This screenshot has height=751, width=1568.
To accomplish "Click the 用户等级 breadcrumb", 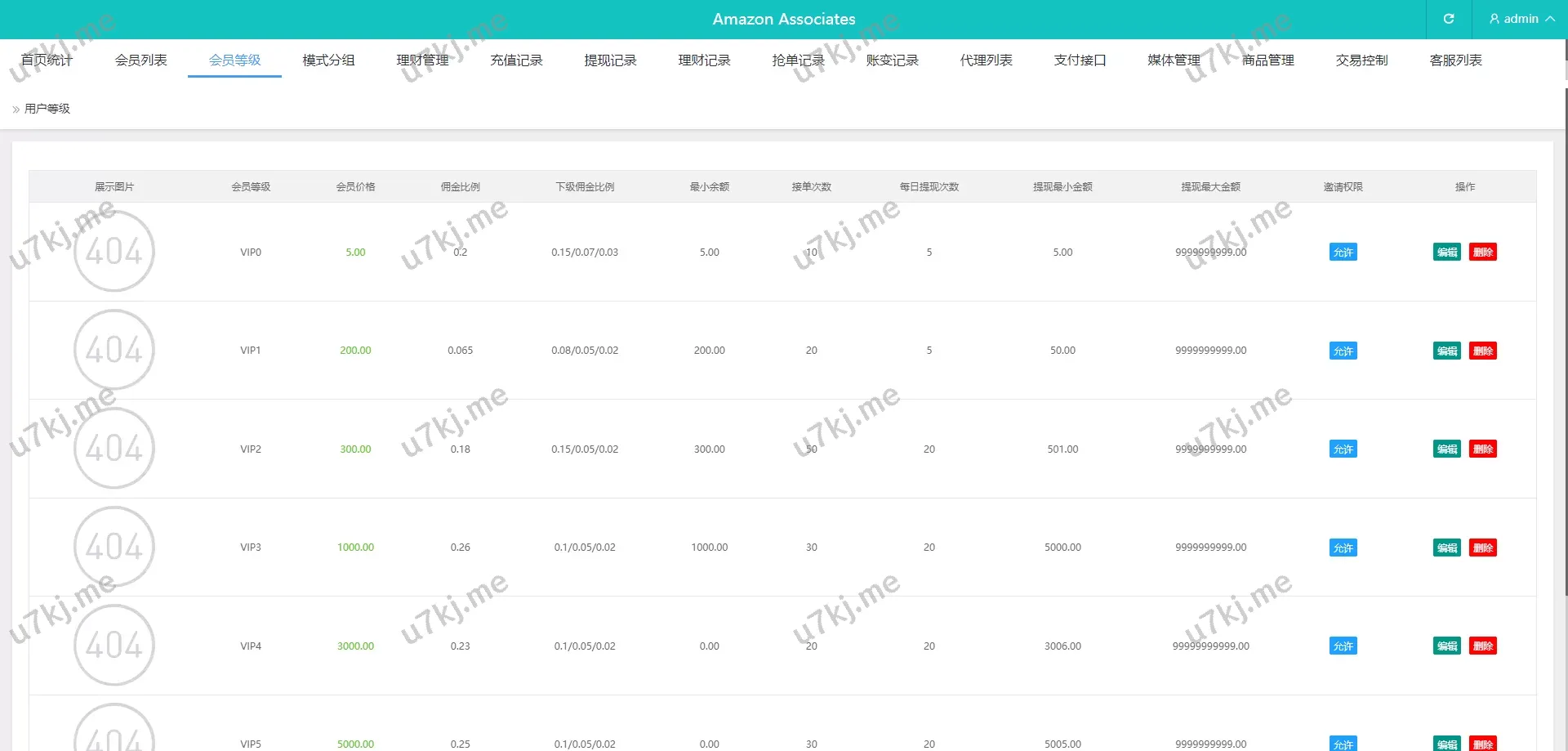I will click(47, 109).
